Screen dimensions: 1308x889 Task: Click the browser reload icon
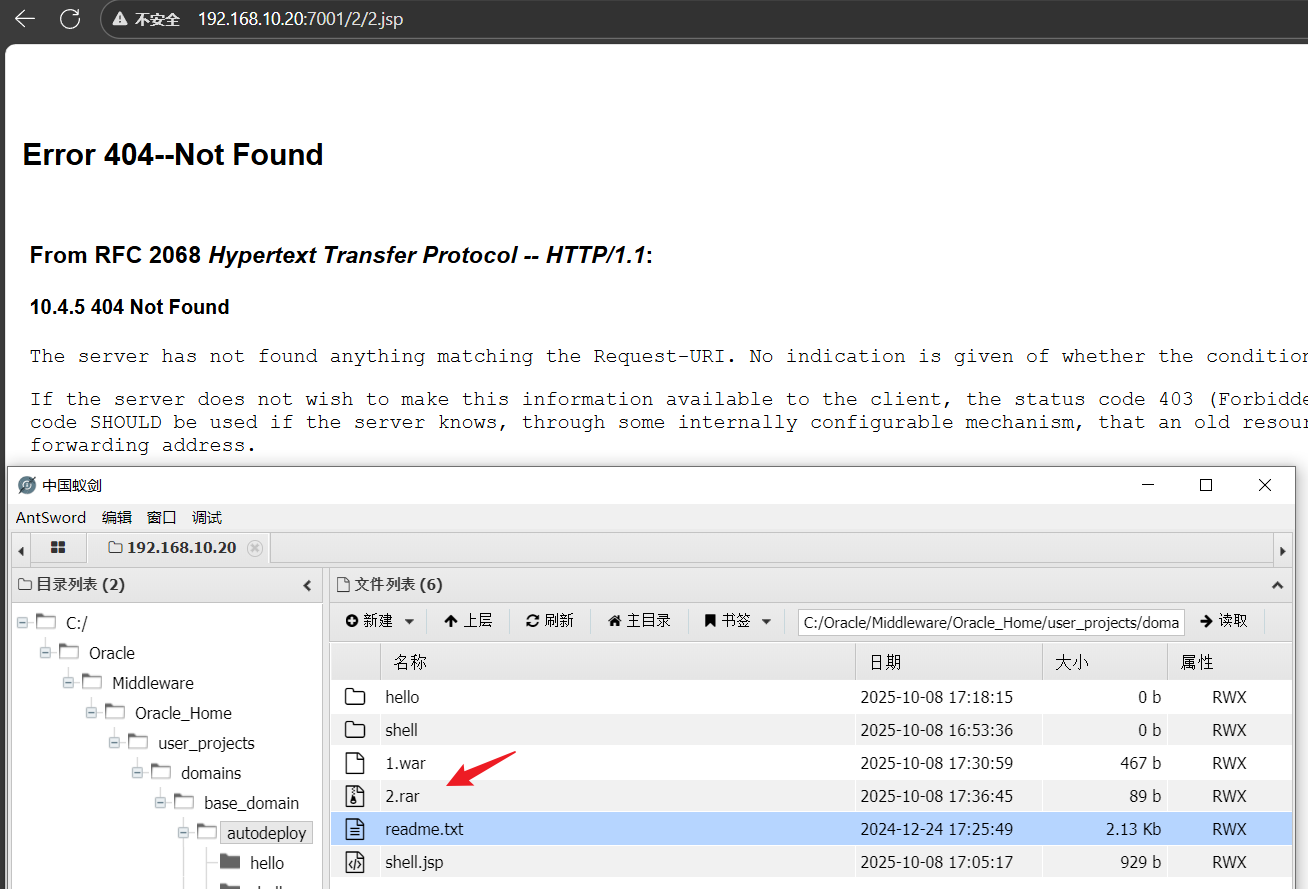click(x=70, y=19)
